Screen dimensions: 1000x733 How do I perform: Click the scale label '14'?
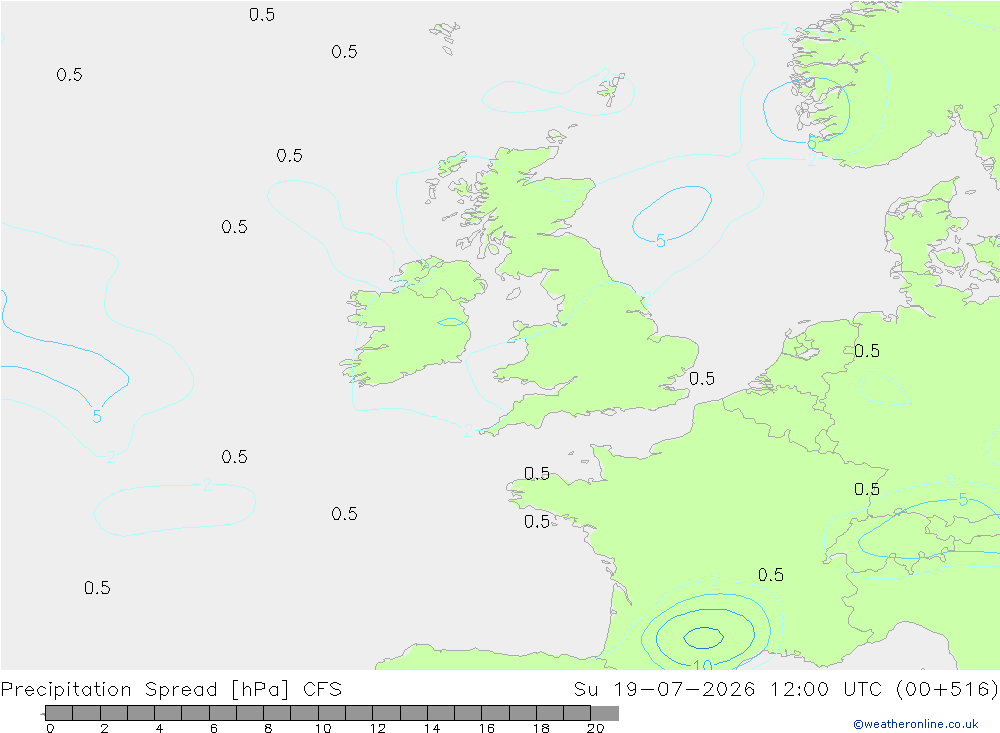coord(432,728)
